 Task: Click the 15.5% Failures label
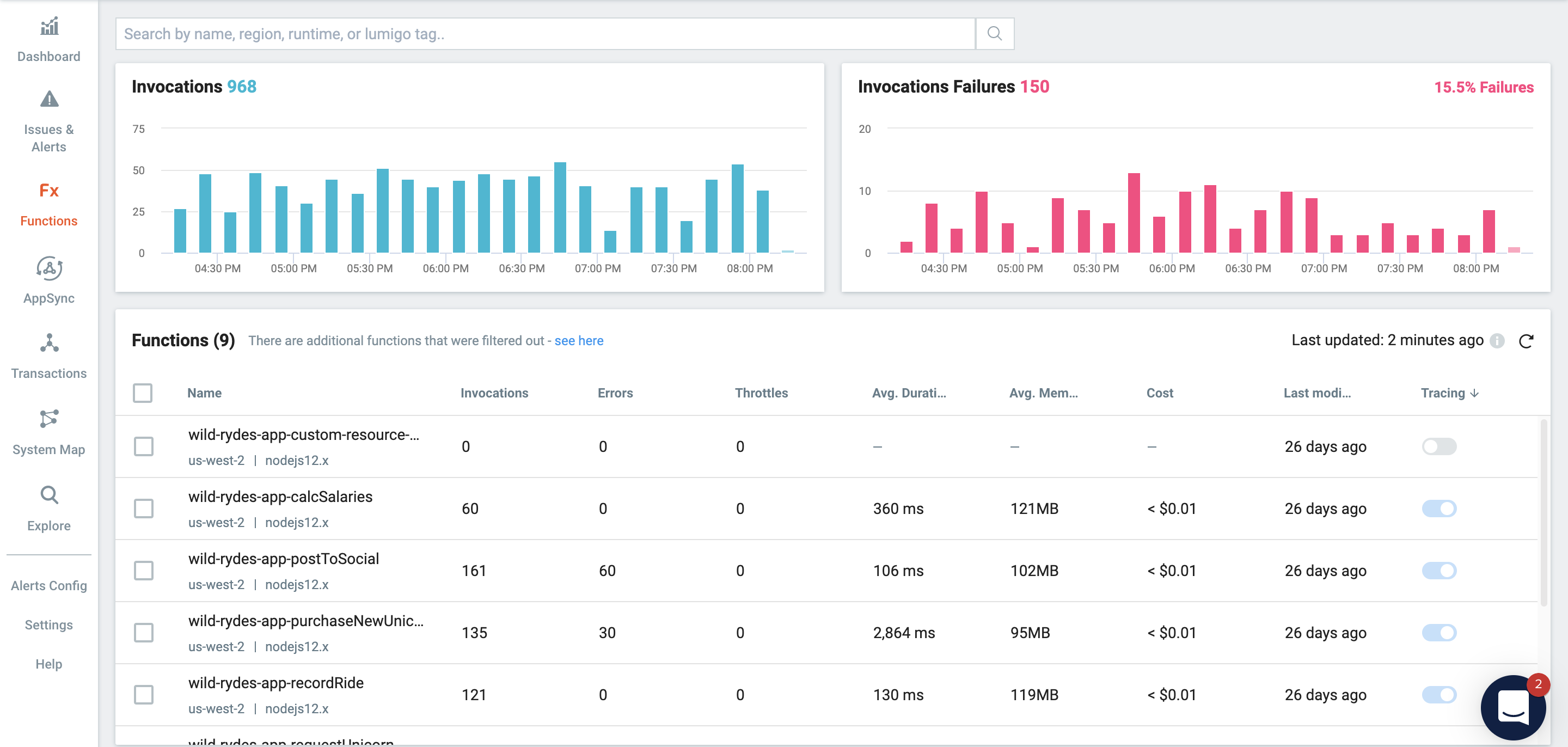click(x=1484, y=88)
